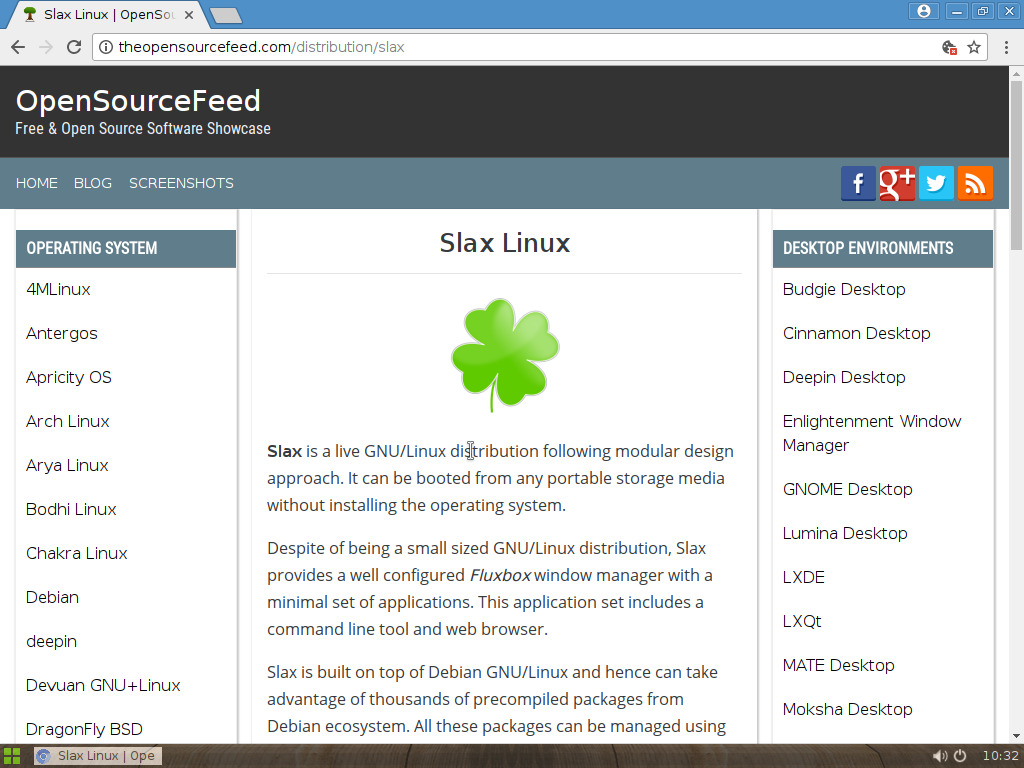Click the site info icon dropdown
This screenshot has width=1024, height=768.
pos(105,46)
